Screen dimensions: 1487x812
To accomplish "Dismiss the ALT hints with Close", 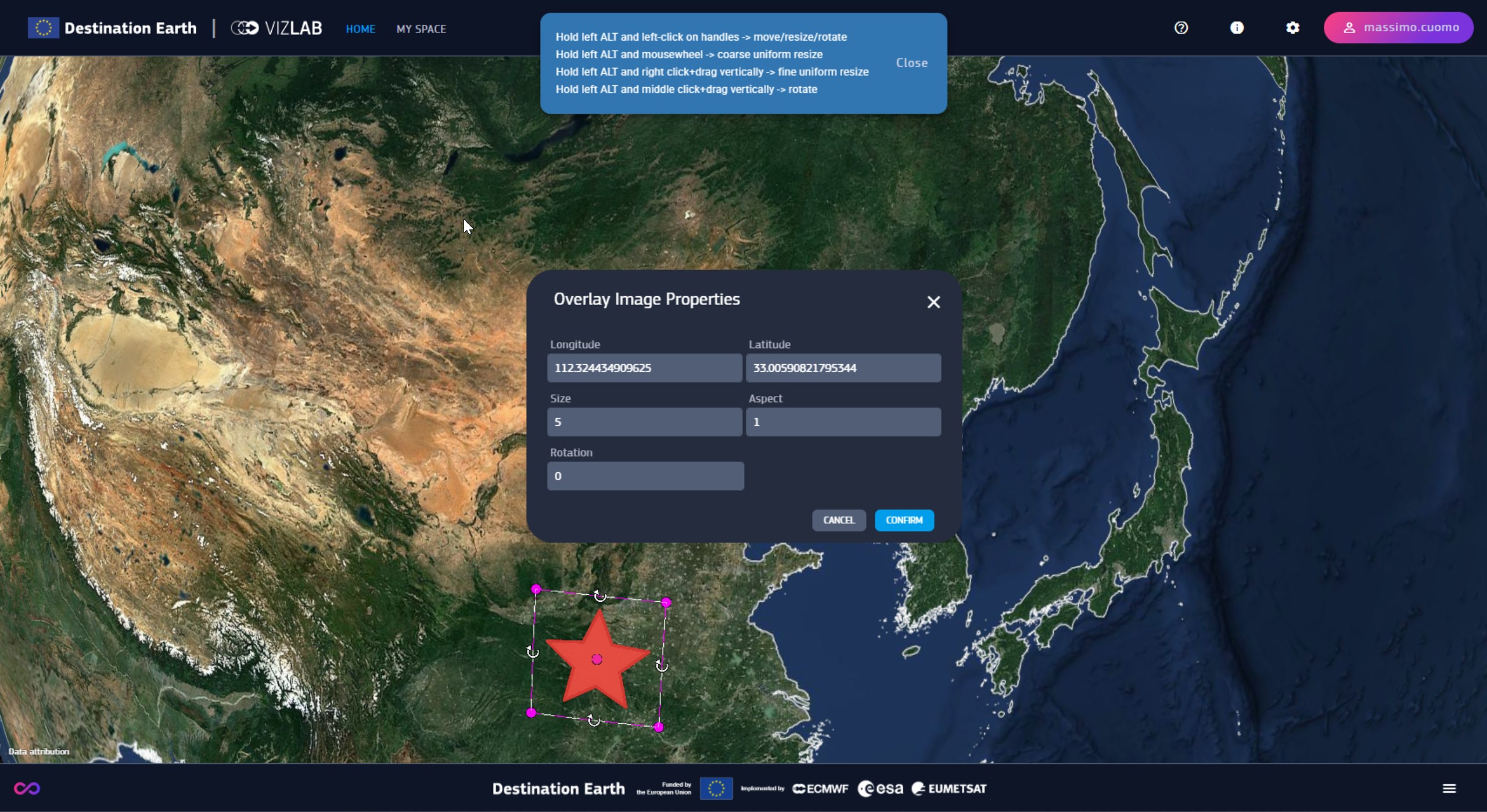I will pos(911,63).
